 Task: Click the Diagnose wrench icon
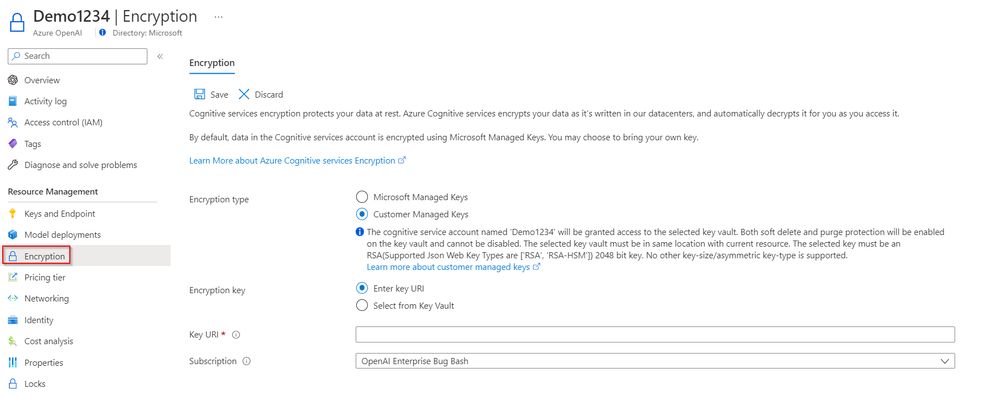tap(13, 165)
